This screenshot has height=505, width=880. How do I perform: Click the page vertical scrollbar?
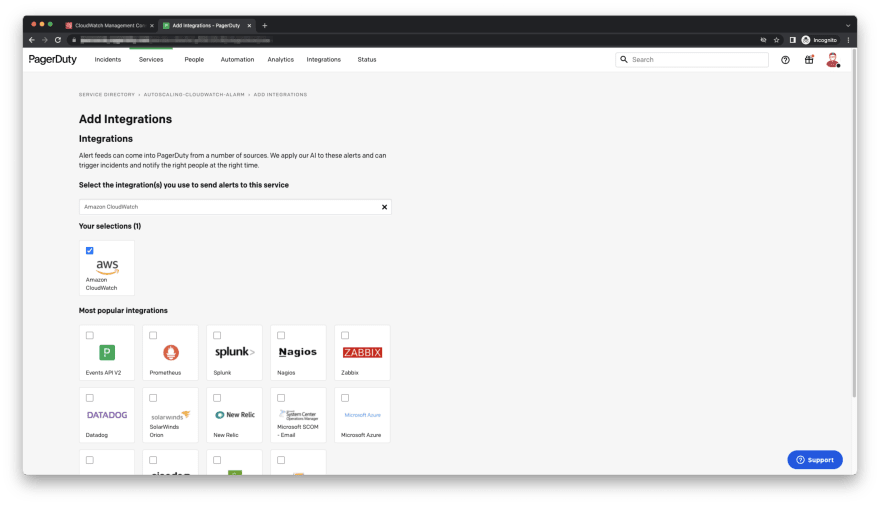pos(854,224)
